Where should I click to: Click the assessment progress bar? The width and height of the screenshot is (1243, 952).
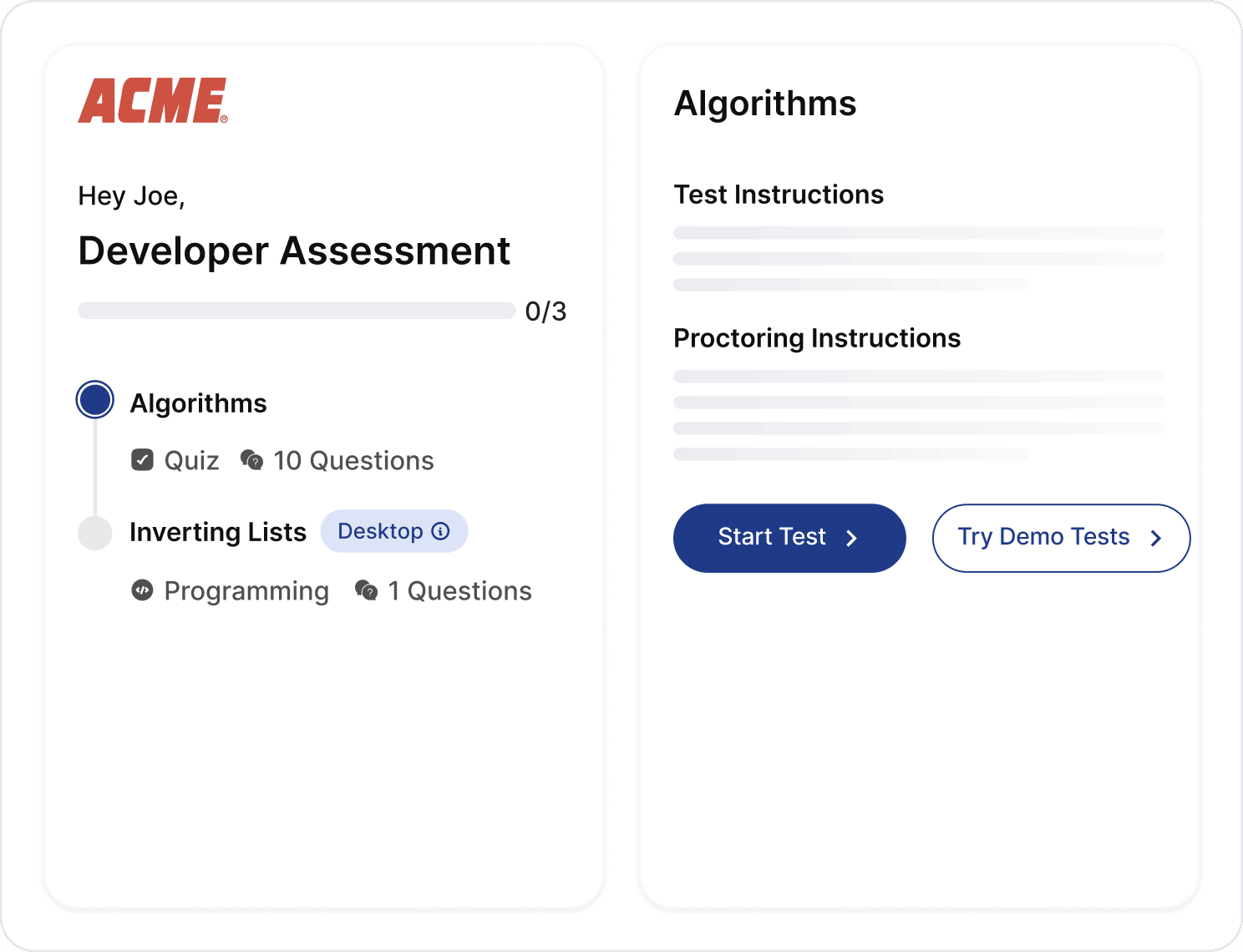pos(297,311)
